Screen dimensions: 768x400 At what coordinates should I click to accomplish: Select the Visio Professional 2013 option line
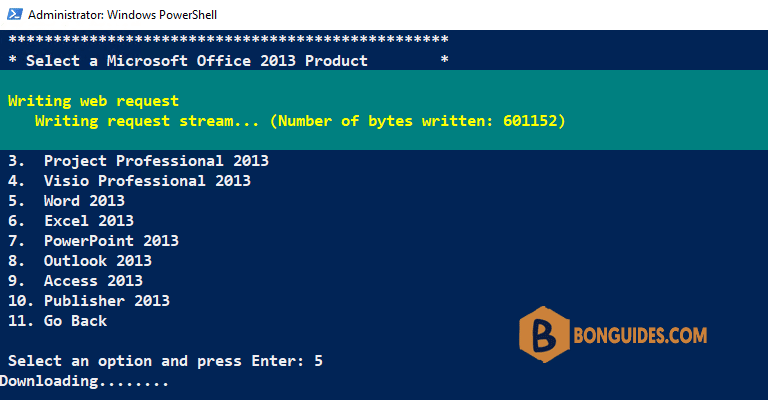[x=129, y=181]
